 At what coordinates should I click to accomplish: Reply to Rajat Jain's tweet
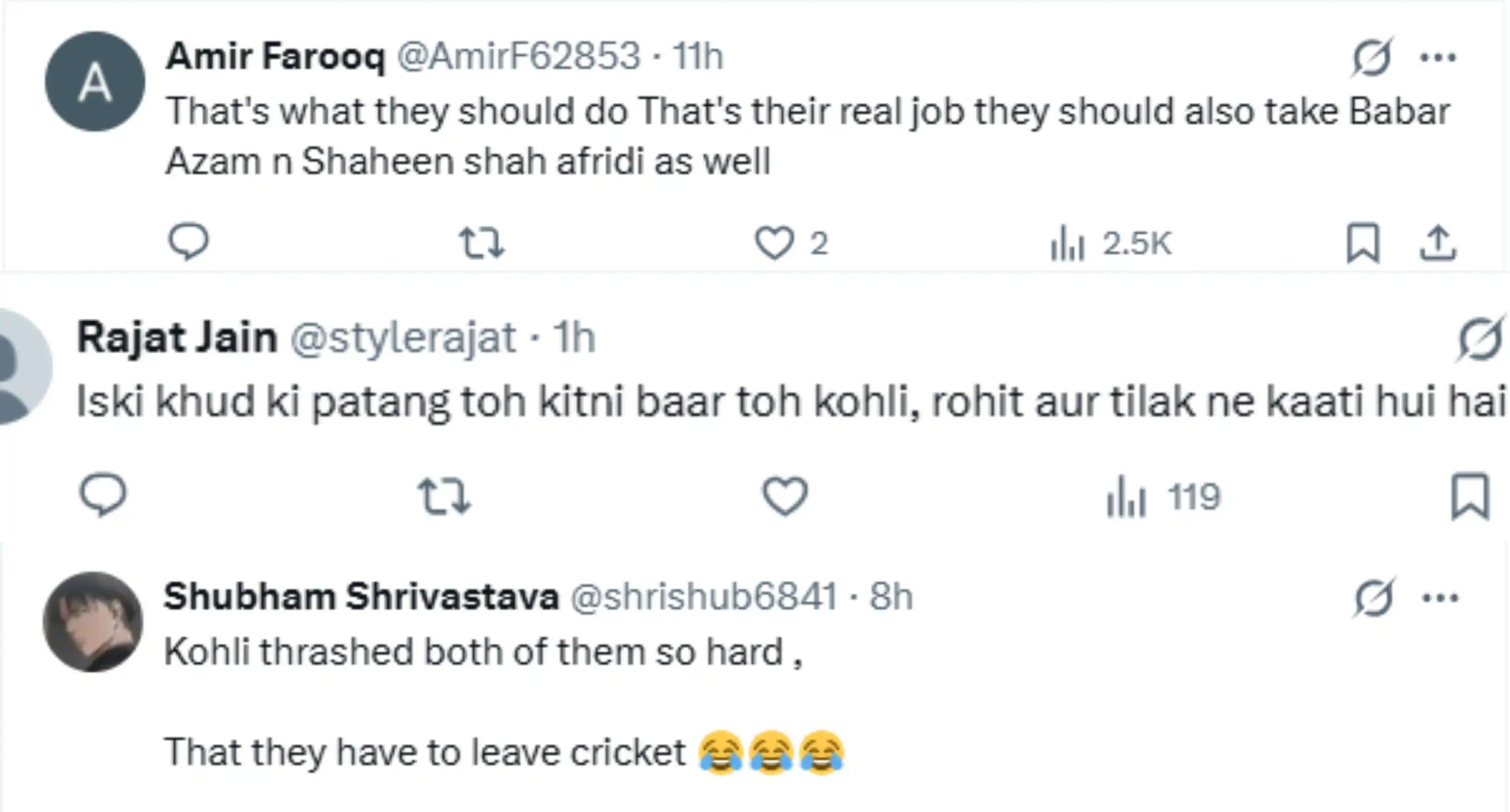(x=103, y=496)
